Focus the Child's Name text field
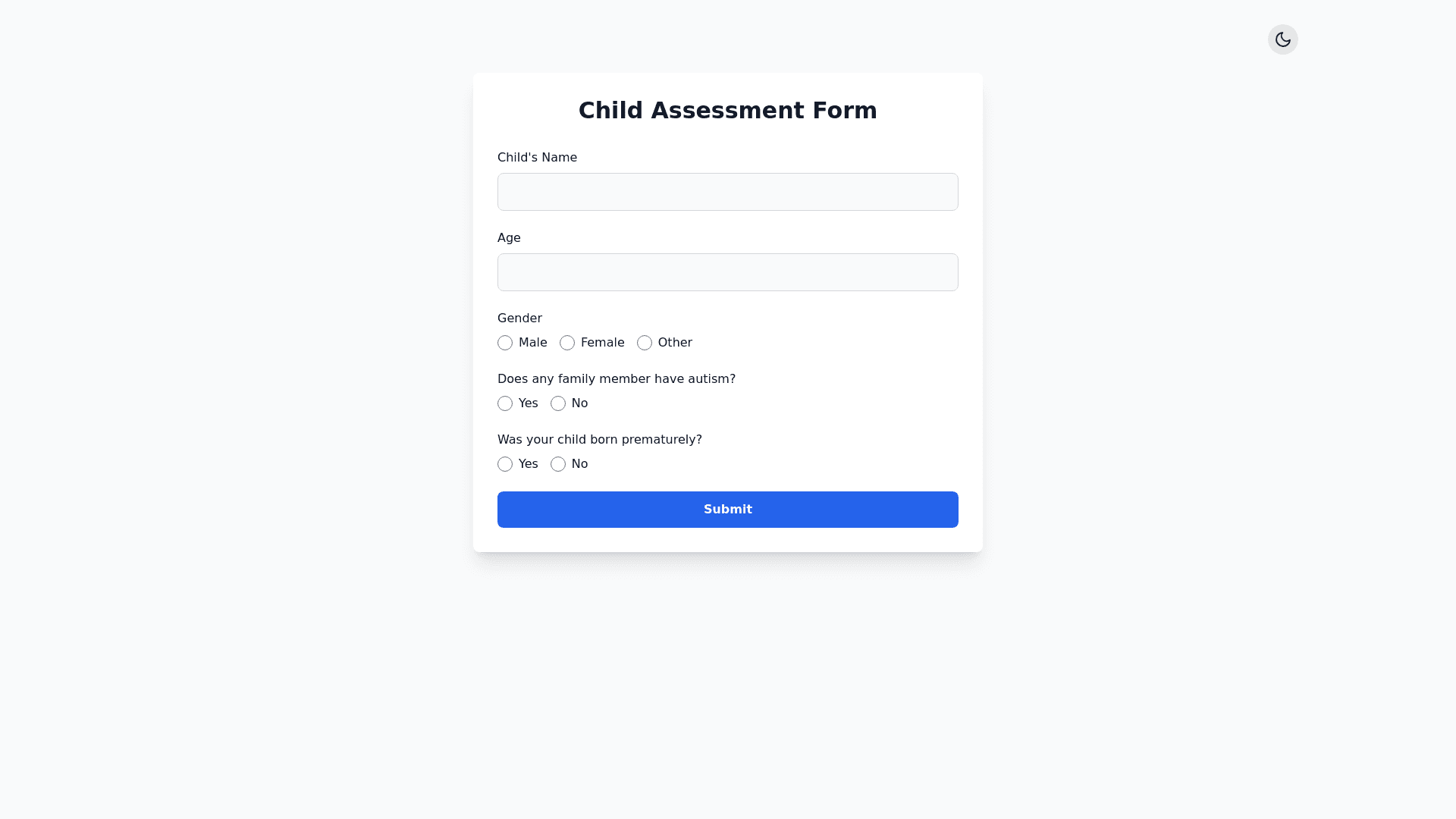This screenshot has width=1456, height=819. [727, 192]
